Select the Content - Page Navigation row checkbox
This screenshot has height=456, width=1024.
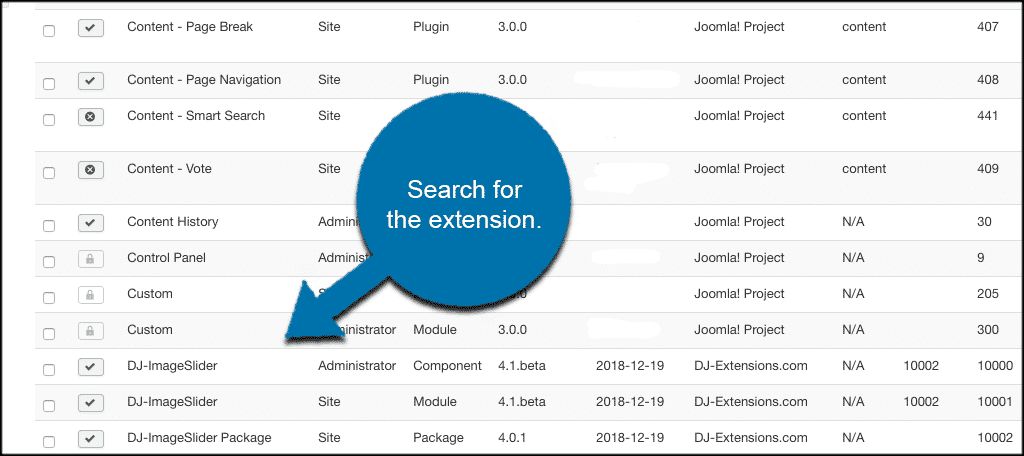click(x=49, y=84)
